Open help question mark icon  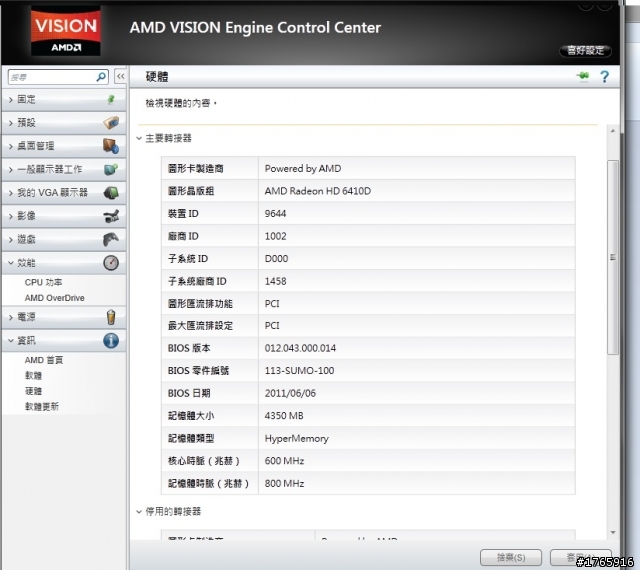click(604, 76)
